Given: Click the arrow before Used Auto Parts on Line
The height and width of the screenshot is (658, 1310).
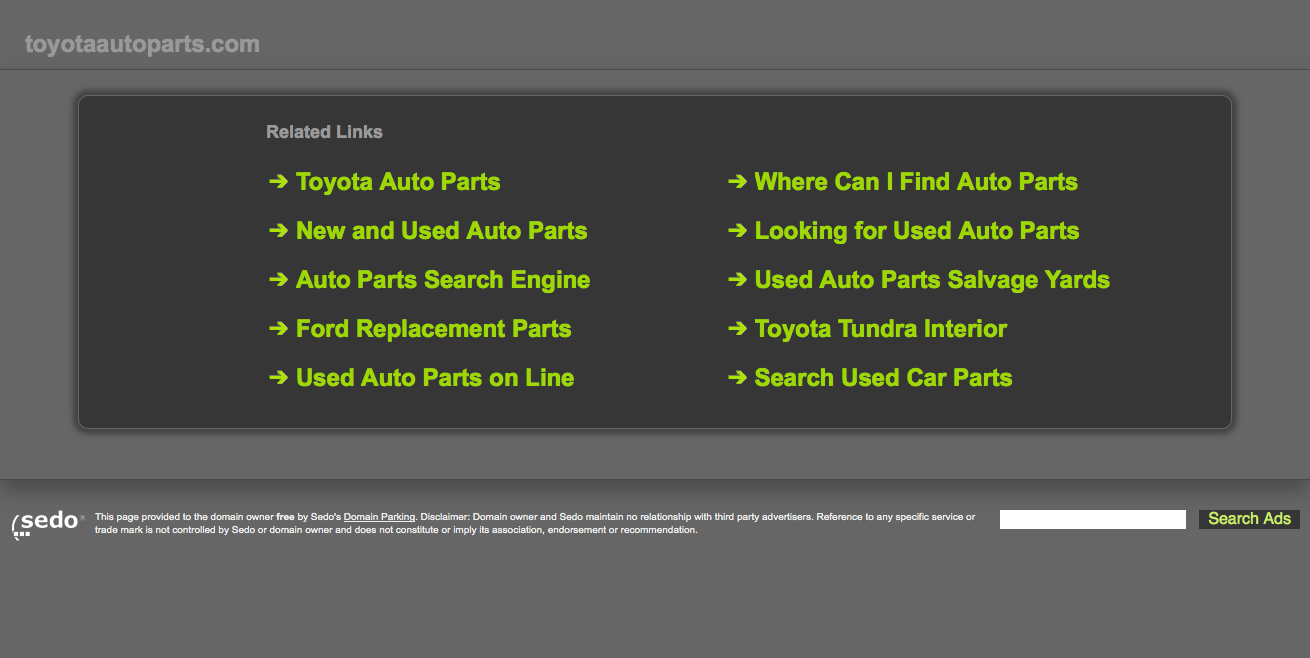Looking at the screenshot, I should click(278, 378).
